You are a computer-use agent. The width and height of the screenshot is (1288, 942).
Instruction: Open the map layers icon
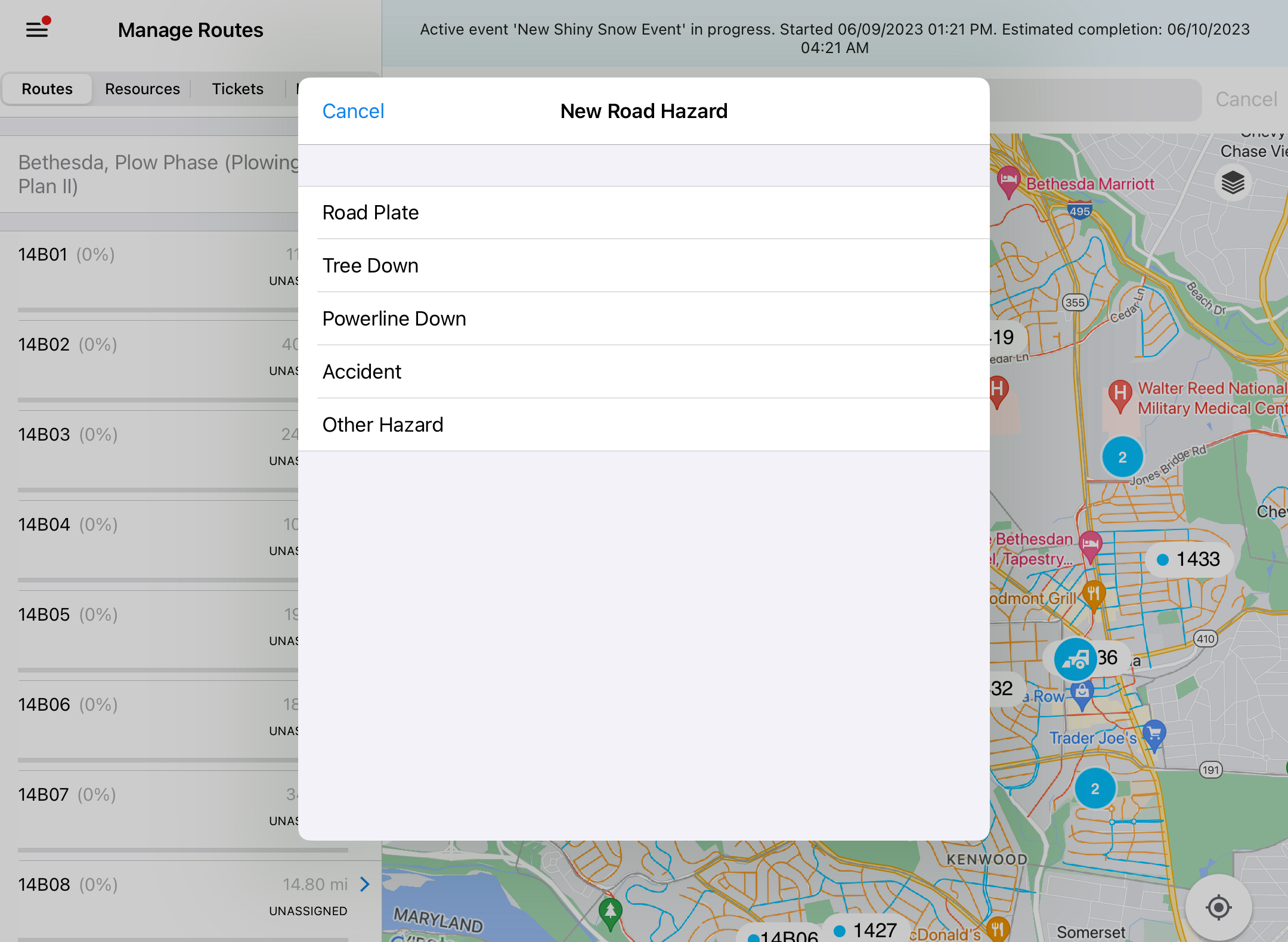(1233, 182)
